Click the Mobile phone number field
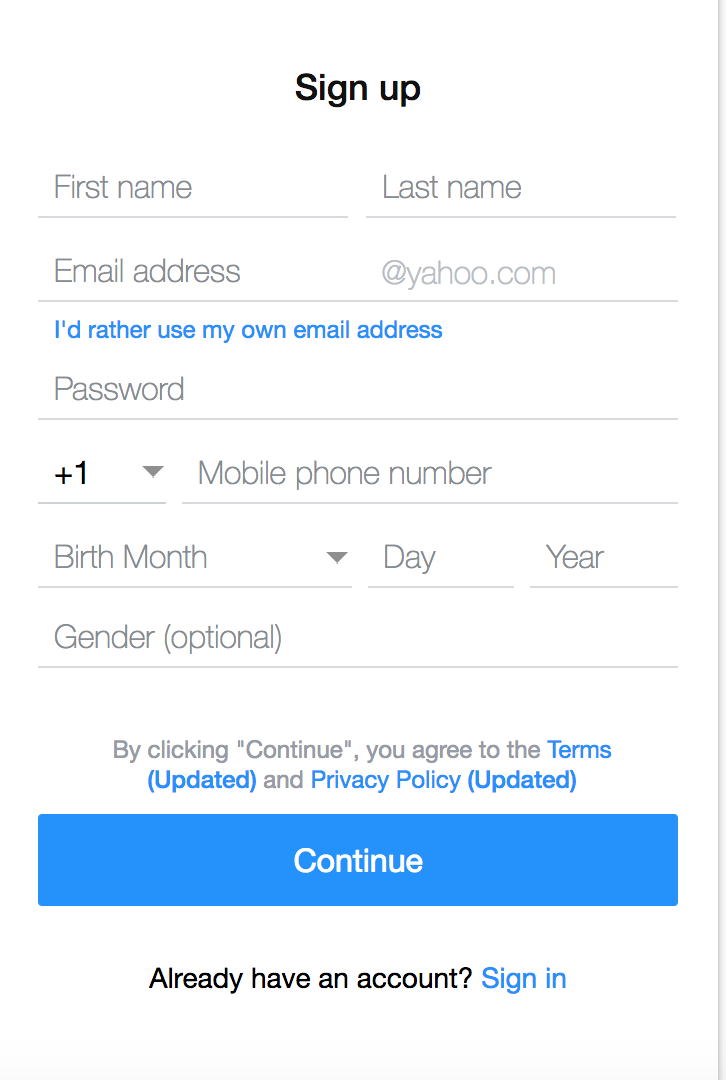 (430, 474)
